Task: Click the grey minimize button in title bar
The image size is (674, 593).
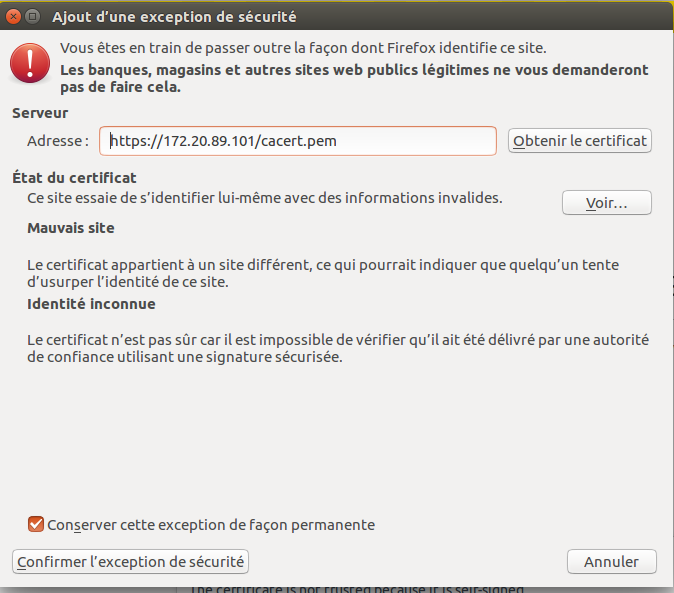Action: [33, 17]
